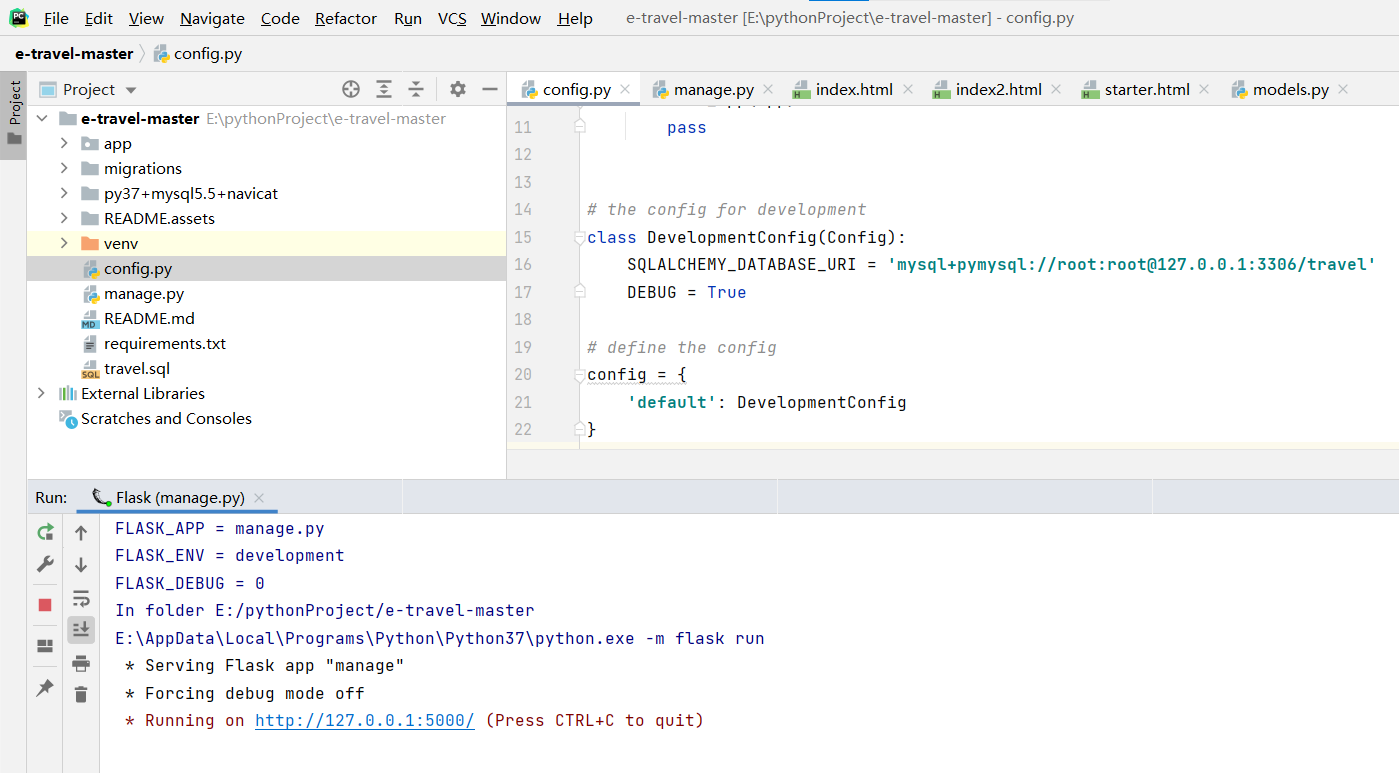Click the Collapse All icon in Project panel

(416, 89)
